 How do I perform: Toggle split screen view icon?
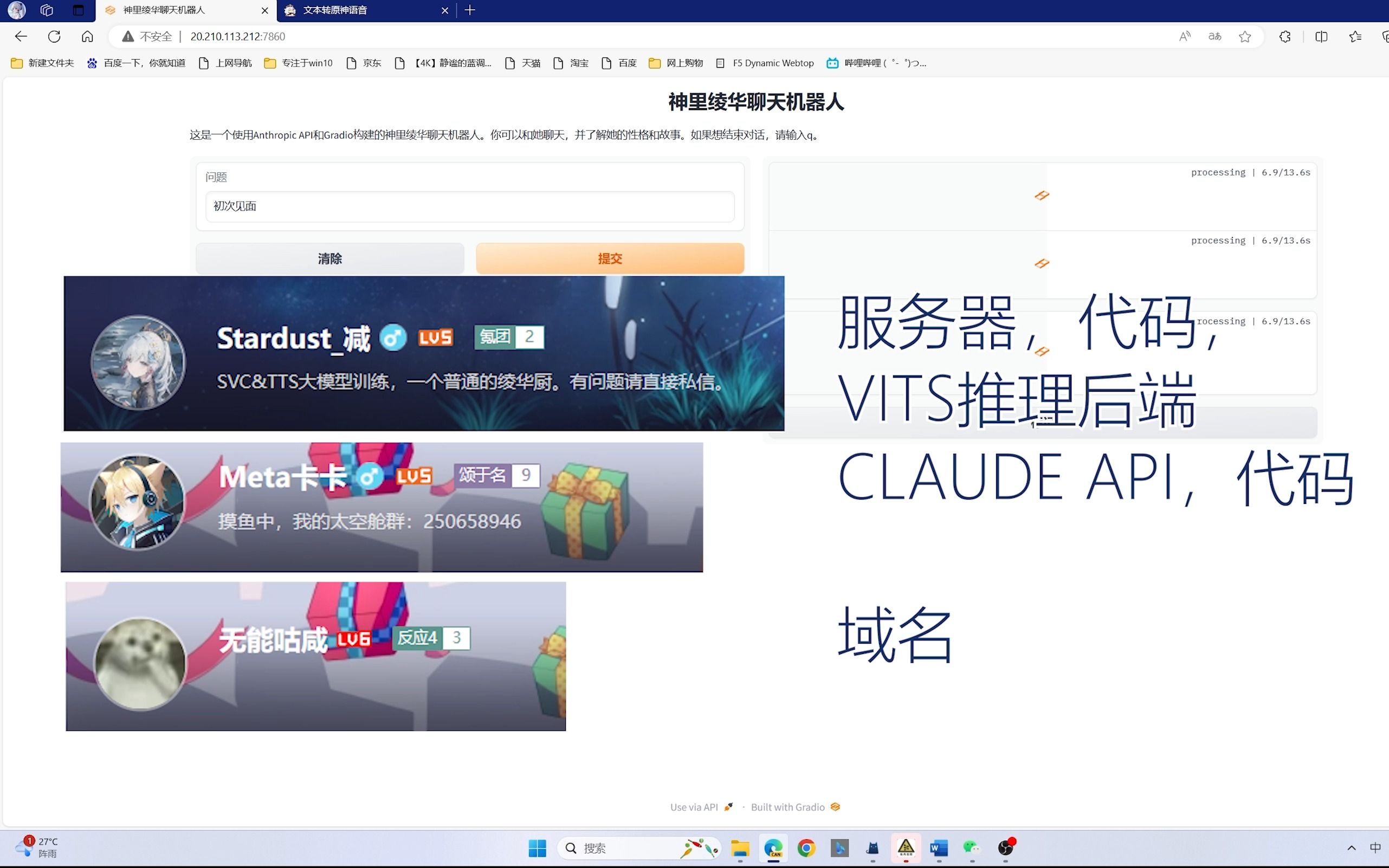click(x=1321, y=36)
